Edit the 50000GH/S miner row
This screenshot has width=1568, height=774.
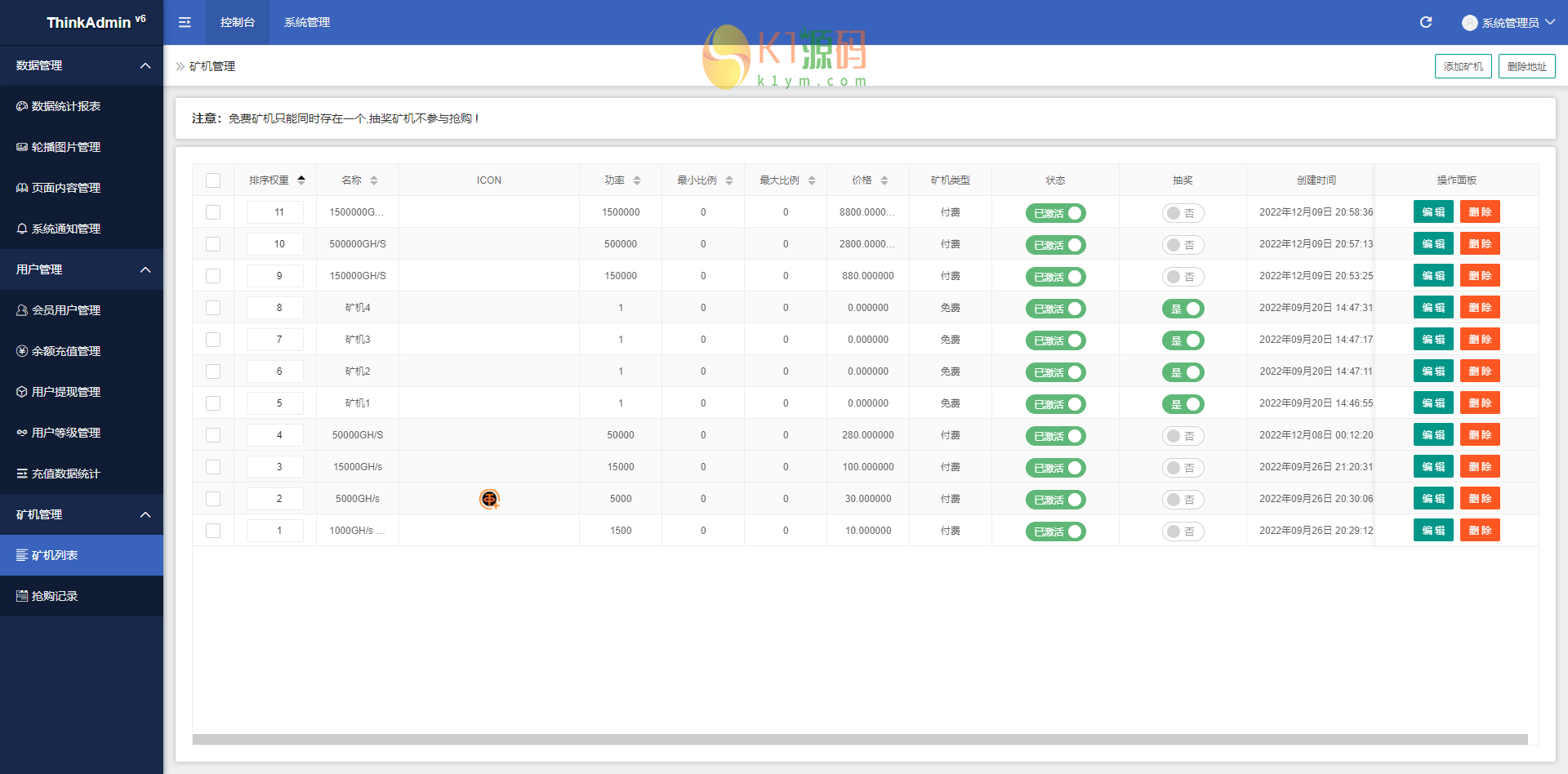click(x=1433, y=435)
